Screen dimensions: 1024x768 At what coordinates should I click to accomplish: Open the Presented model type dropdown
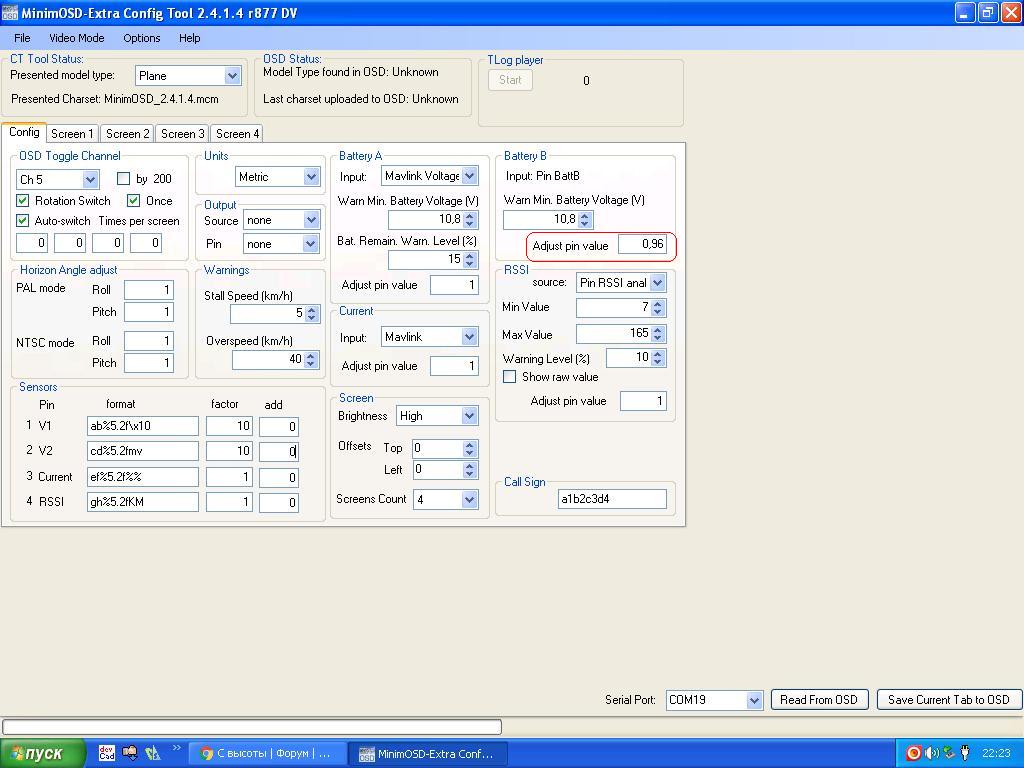pyautogui.click(x=232, y=76)
